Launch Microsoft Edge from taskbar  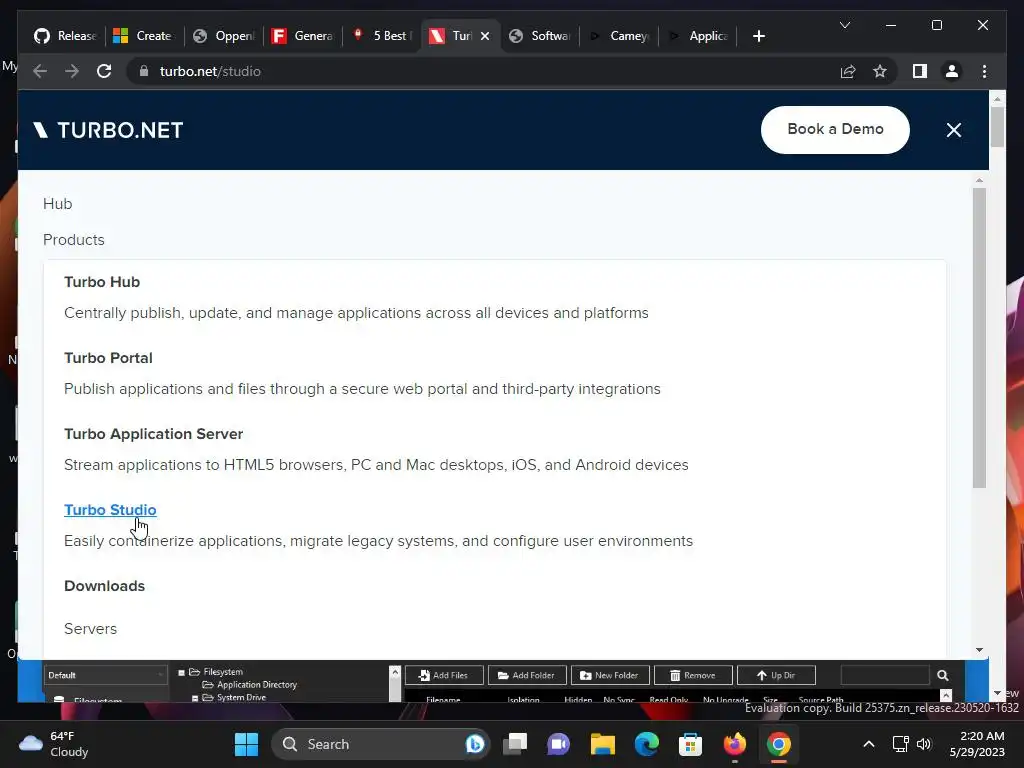[x=647, y=744]
